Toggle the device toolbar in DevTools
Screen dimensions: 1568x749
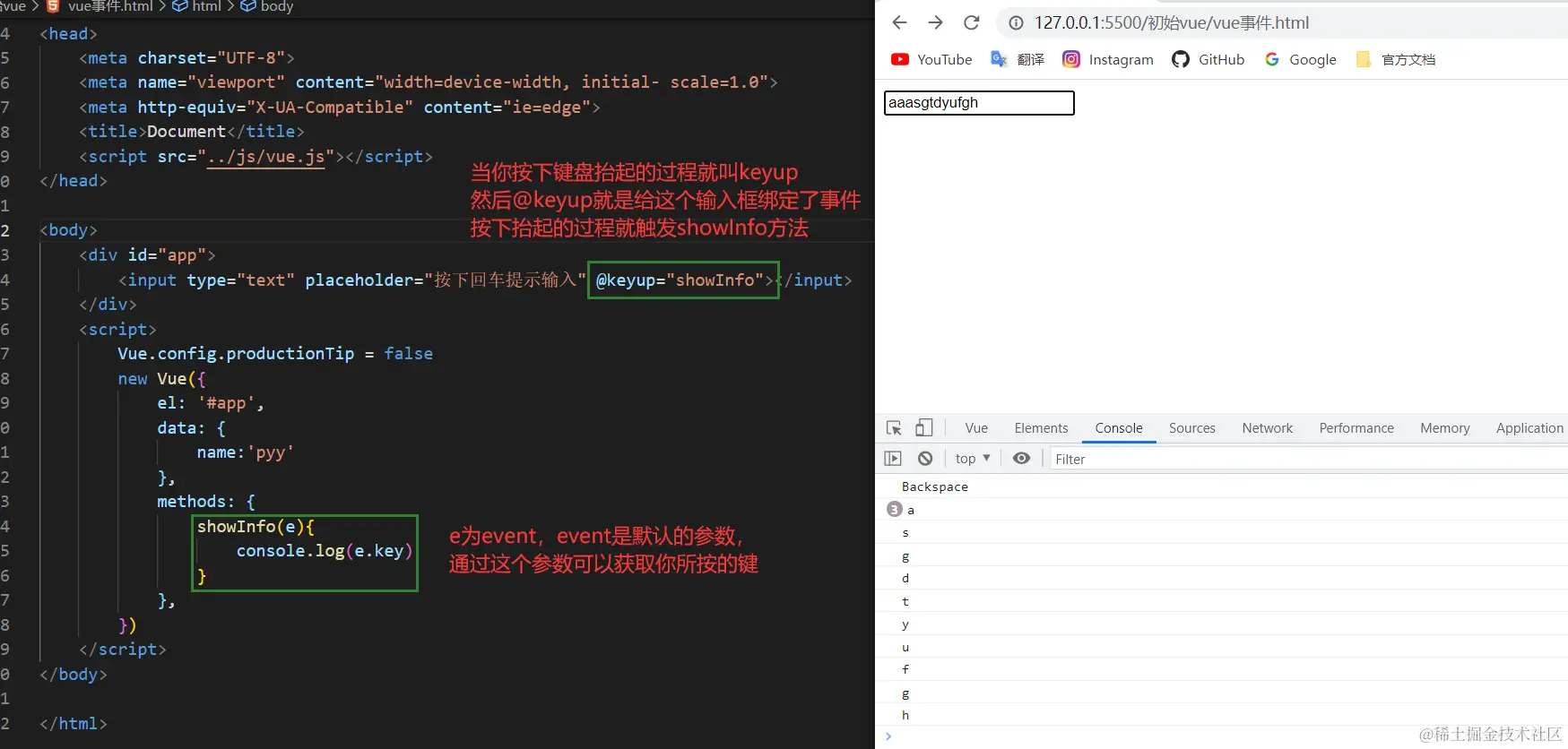point(924,428)
